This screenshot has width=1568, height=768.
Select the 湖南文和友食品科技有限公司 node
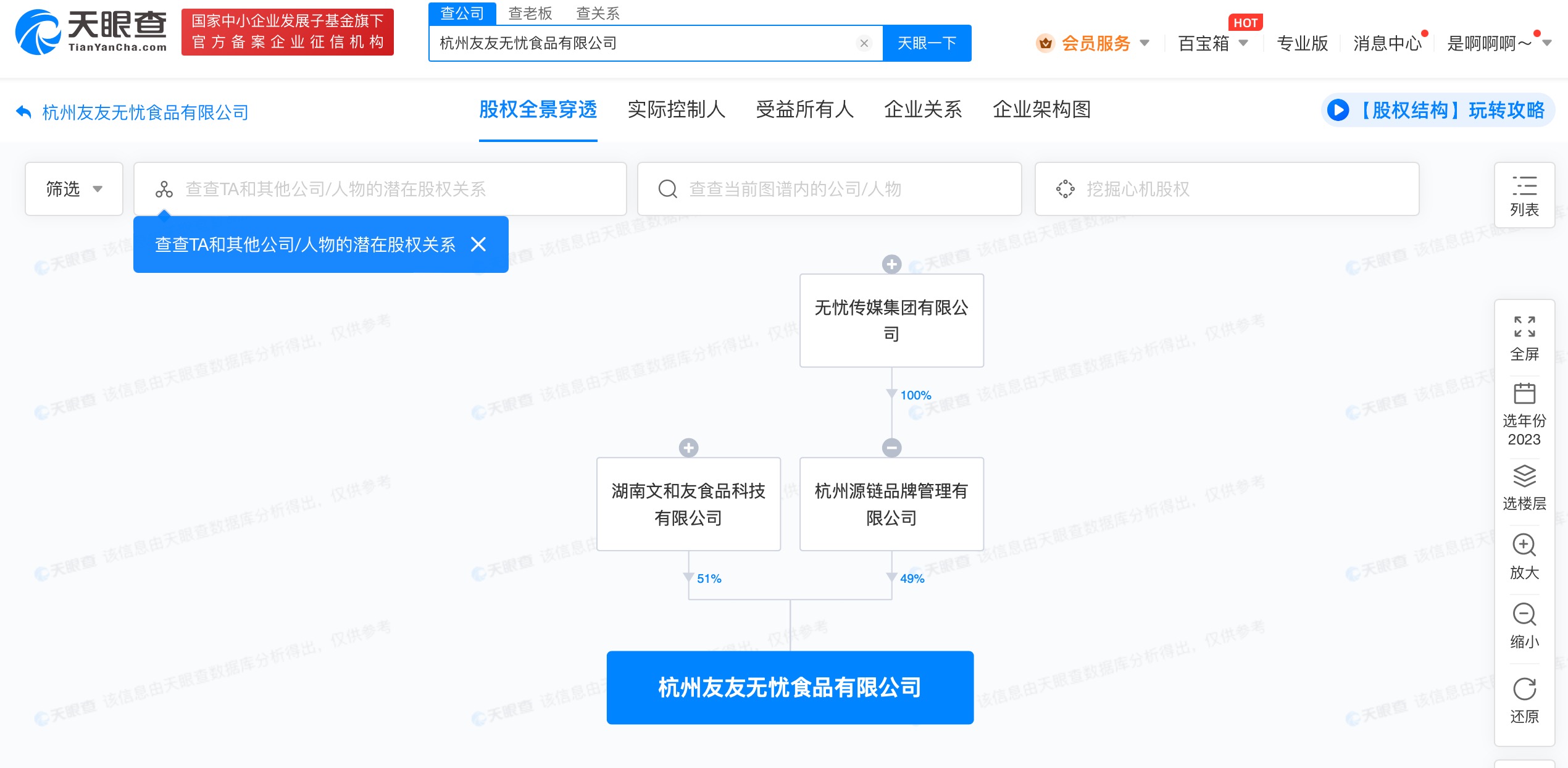tap(688, 504)
